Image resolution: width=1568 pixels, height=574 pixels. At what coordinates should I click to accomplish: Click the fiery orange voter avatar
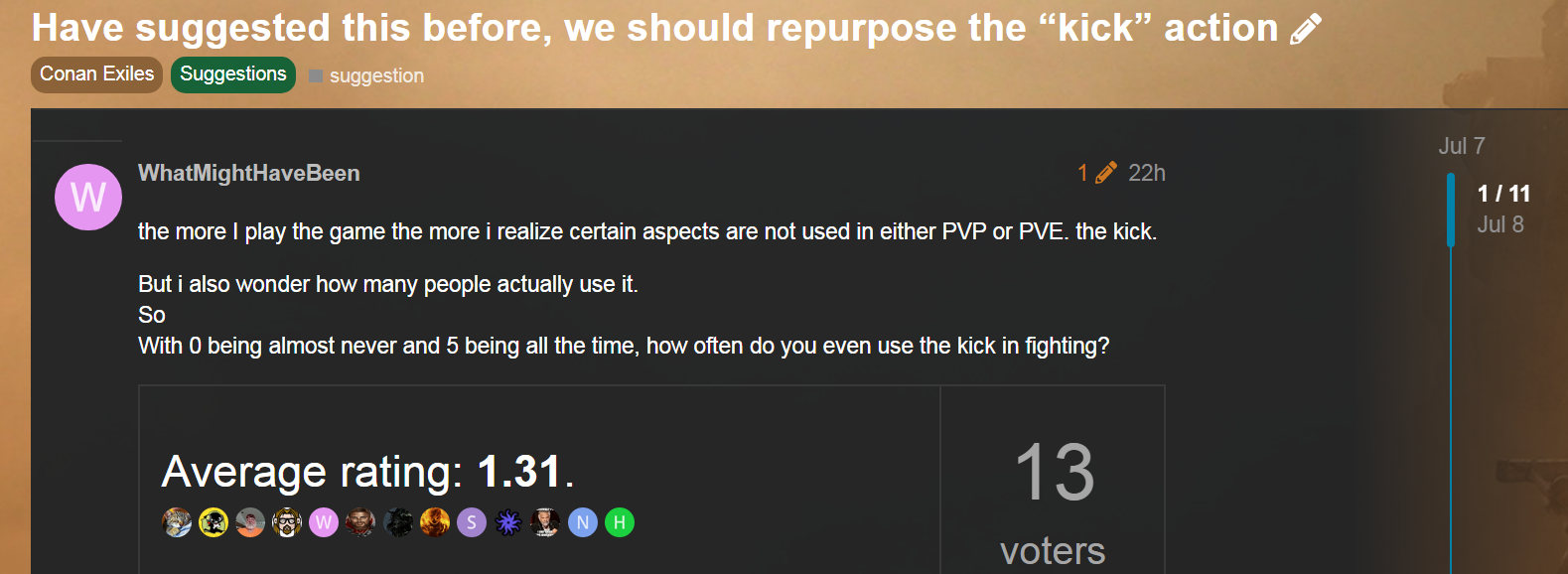pos(435,522)
